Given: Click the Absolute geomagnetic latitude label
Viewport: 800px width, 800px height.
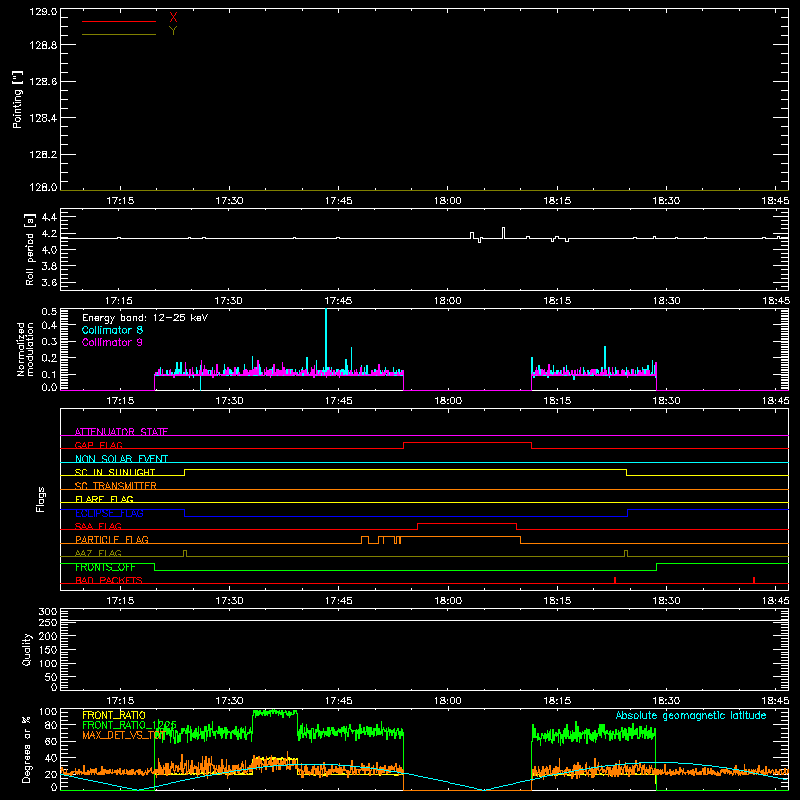Looking at the screenshot, I should coord(691,716).
